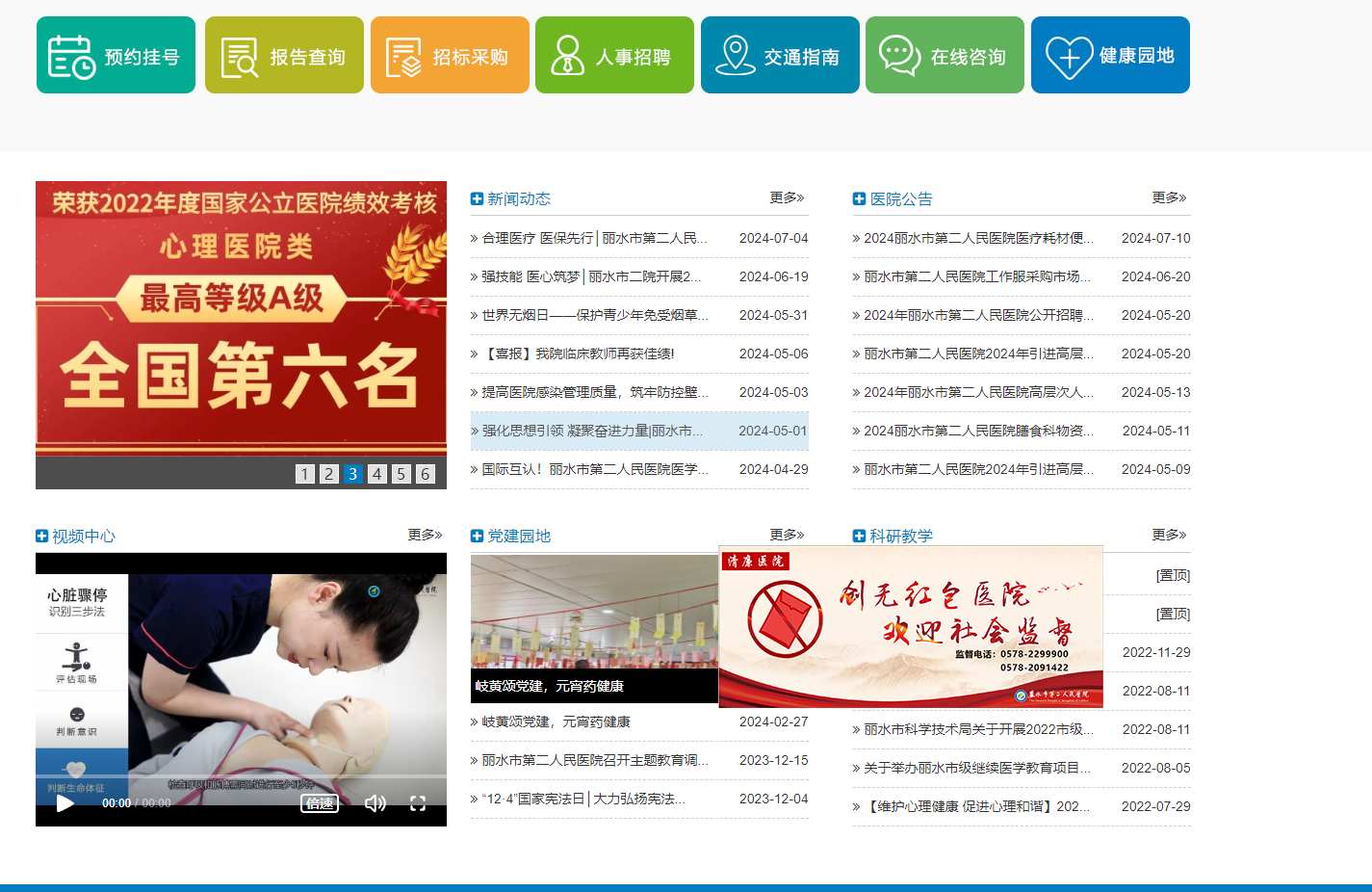Open the 党建园地 section heading

519,536
